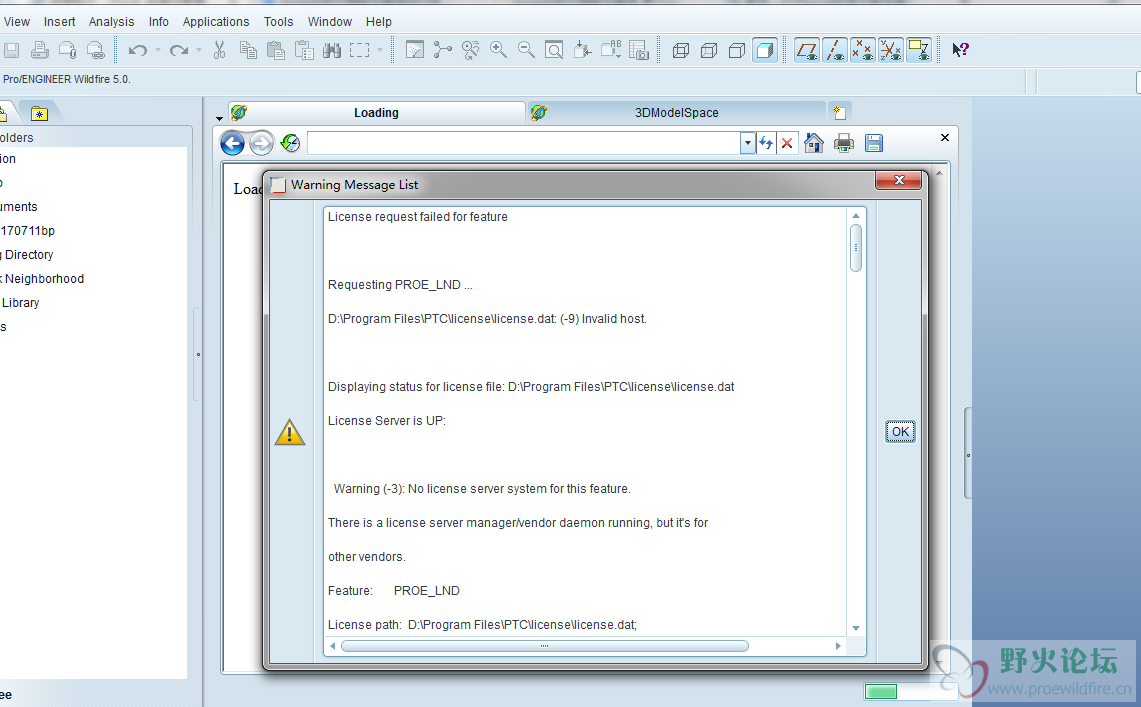Switch to the 3DModelSpace browser tab
Viewport: 1141px width, 707px height.
click(x=677, y=113)
